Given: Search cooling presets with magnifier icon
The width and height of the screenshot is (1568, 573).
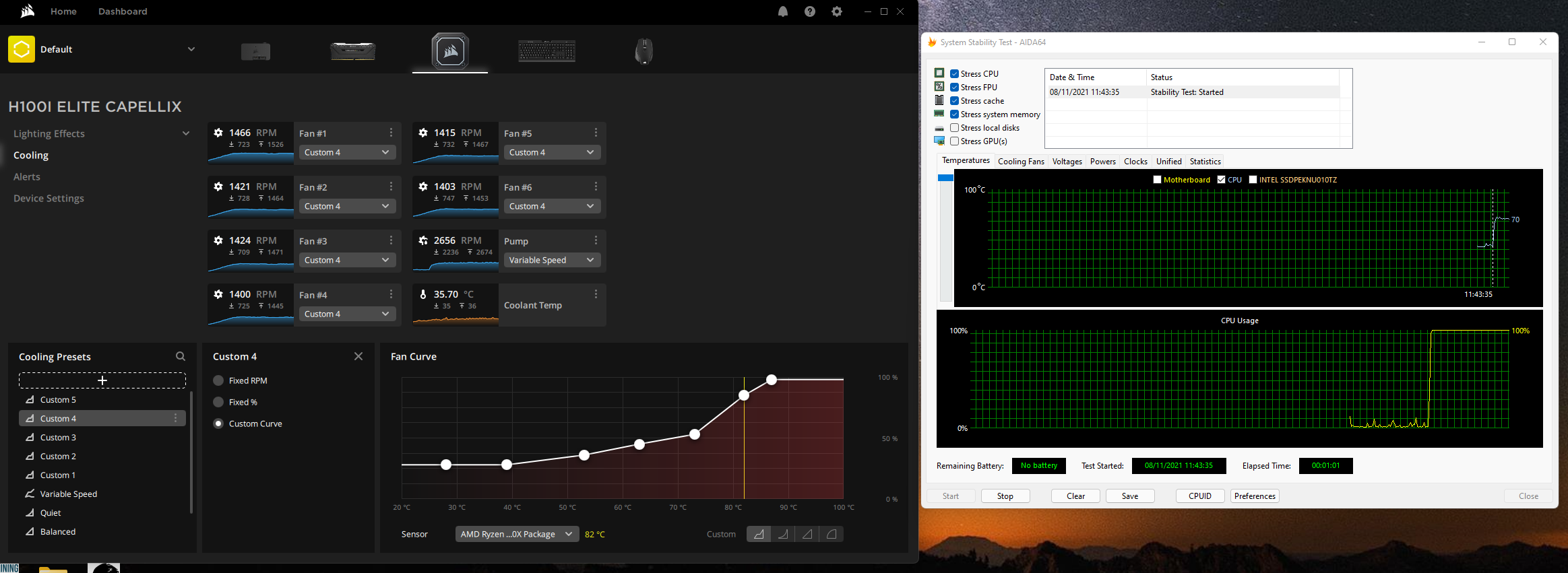Looking at the screenshot, I should pyautogui.click(x=181, y=356).
